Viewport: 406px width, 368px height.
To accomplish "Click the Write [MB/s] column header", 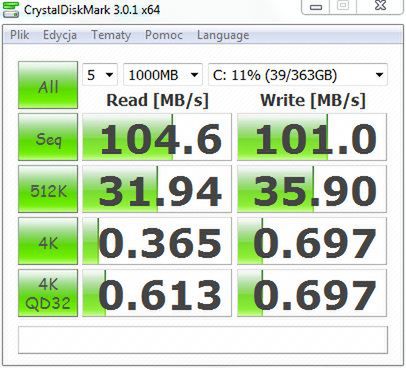I will [313, 100].
